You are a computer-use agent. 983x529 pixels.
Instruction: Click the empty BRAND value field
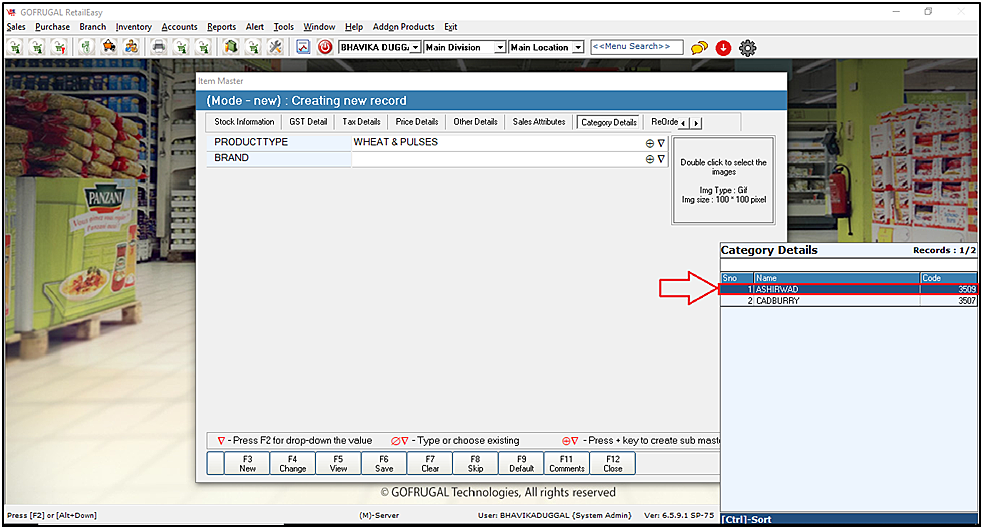point(498,159)
